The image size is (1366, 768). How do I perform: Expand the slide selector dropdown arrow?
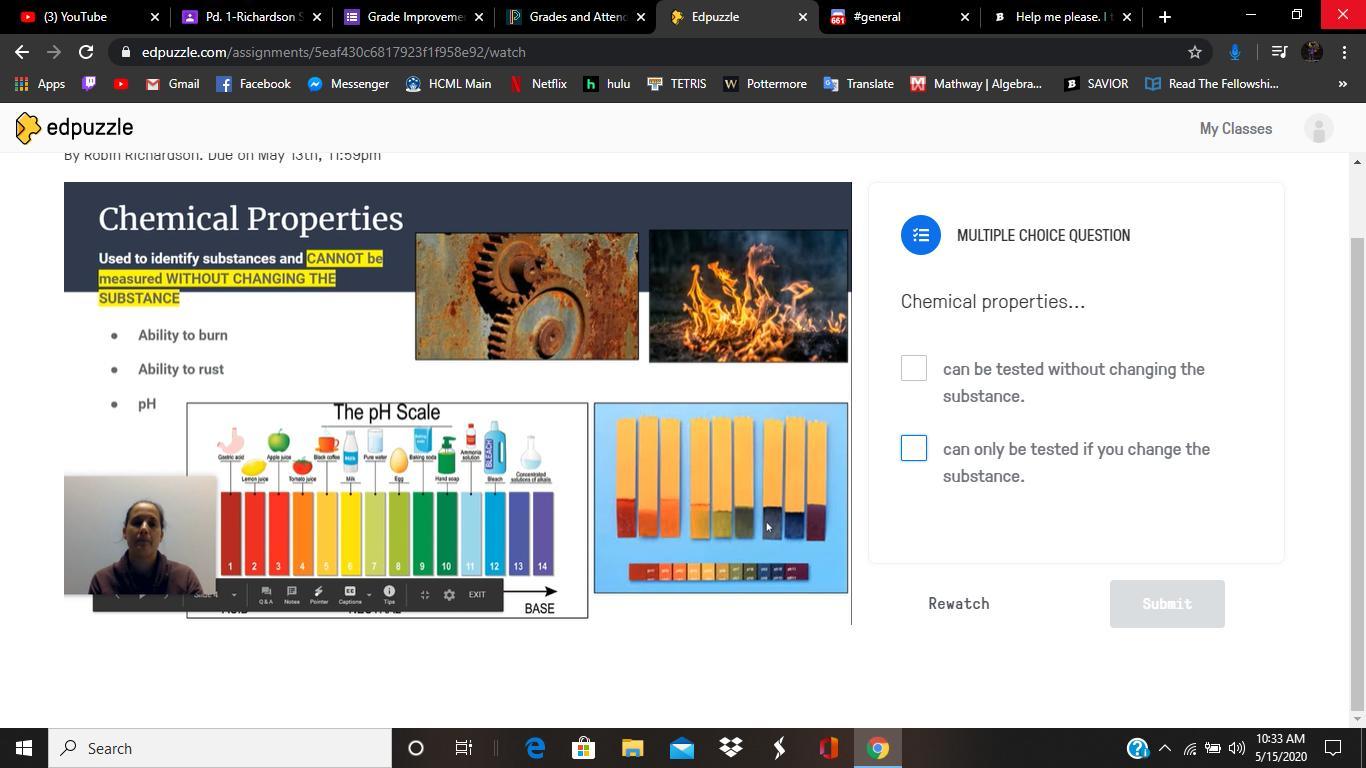234,595
